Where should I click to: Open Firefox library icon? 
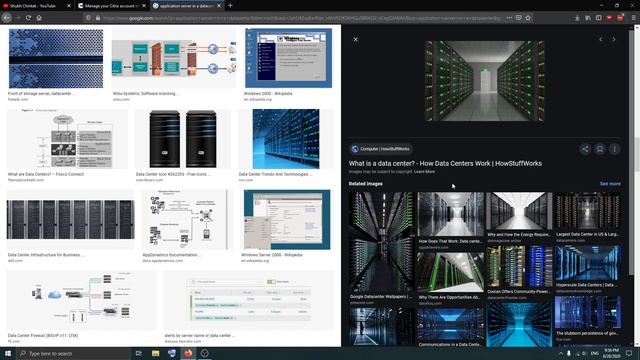coord(588,18)
